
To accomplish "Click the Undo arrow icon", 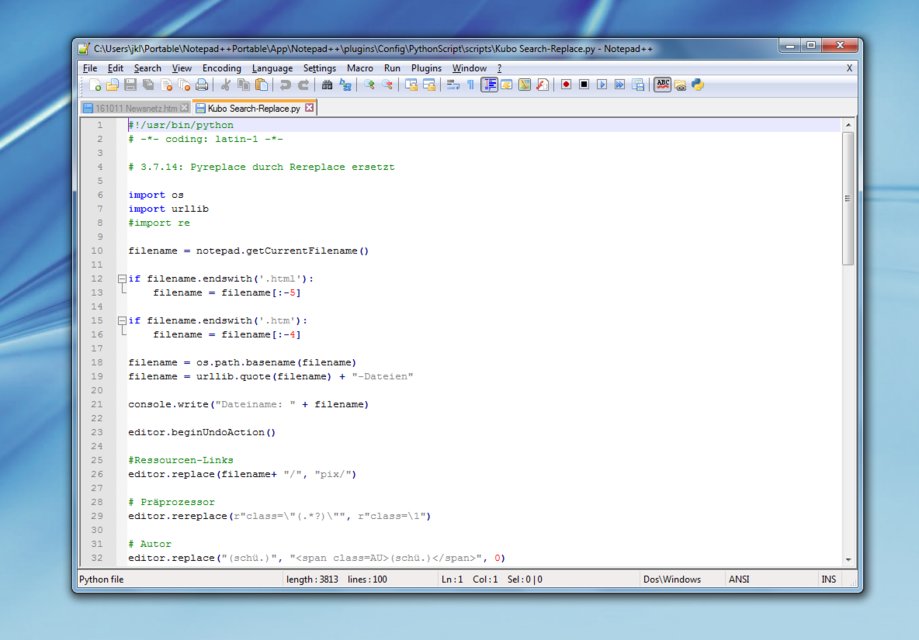I will 285,86.
